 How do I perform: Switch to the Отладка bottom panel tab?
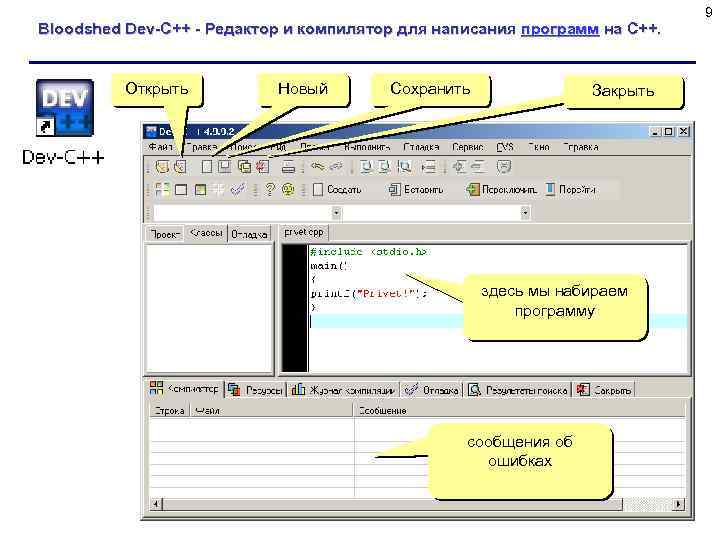point(431,390)
